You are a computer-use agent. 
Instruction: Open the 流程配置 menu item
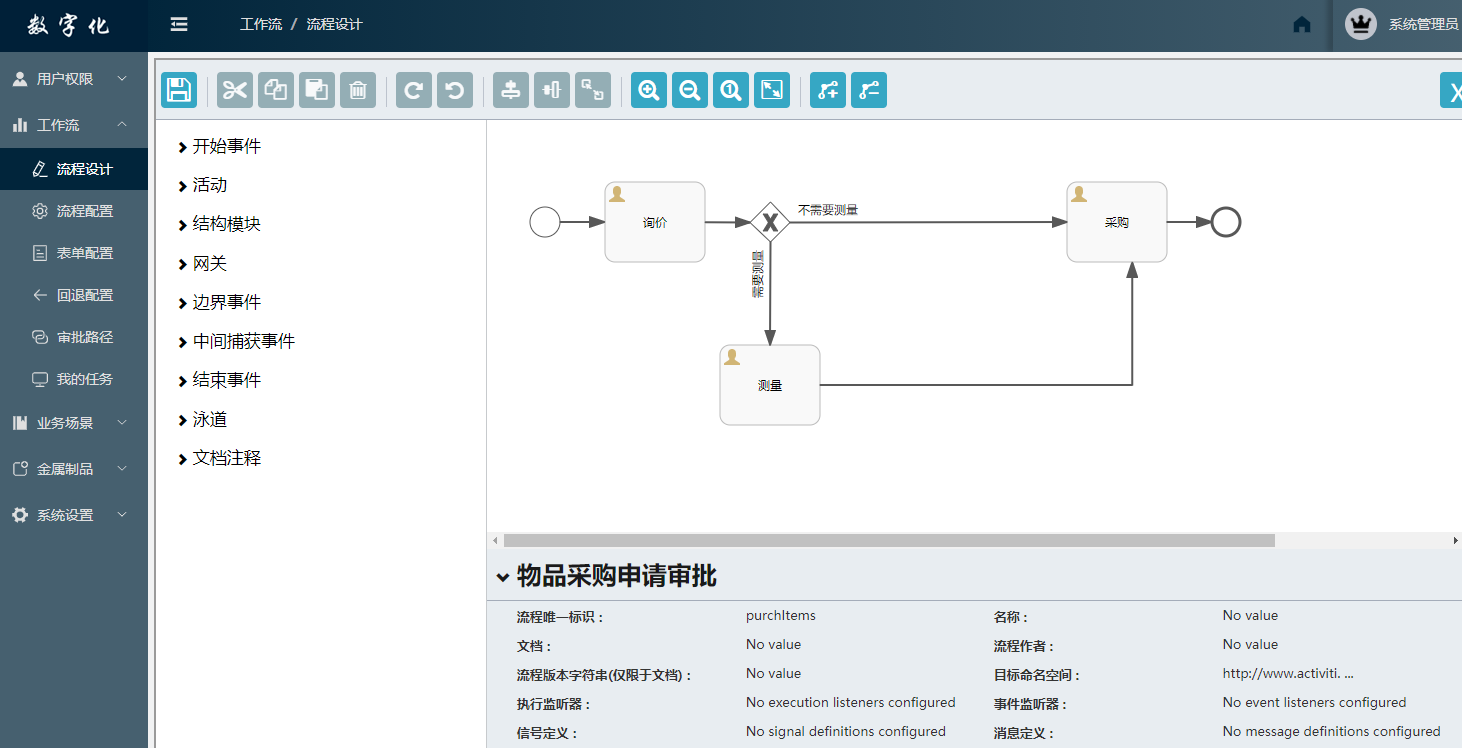click(x=84, y=211)
